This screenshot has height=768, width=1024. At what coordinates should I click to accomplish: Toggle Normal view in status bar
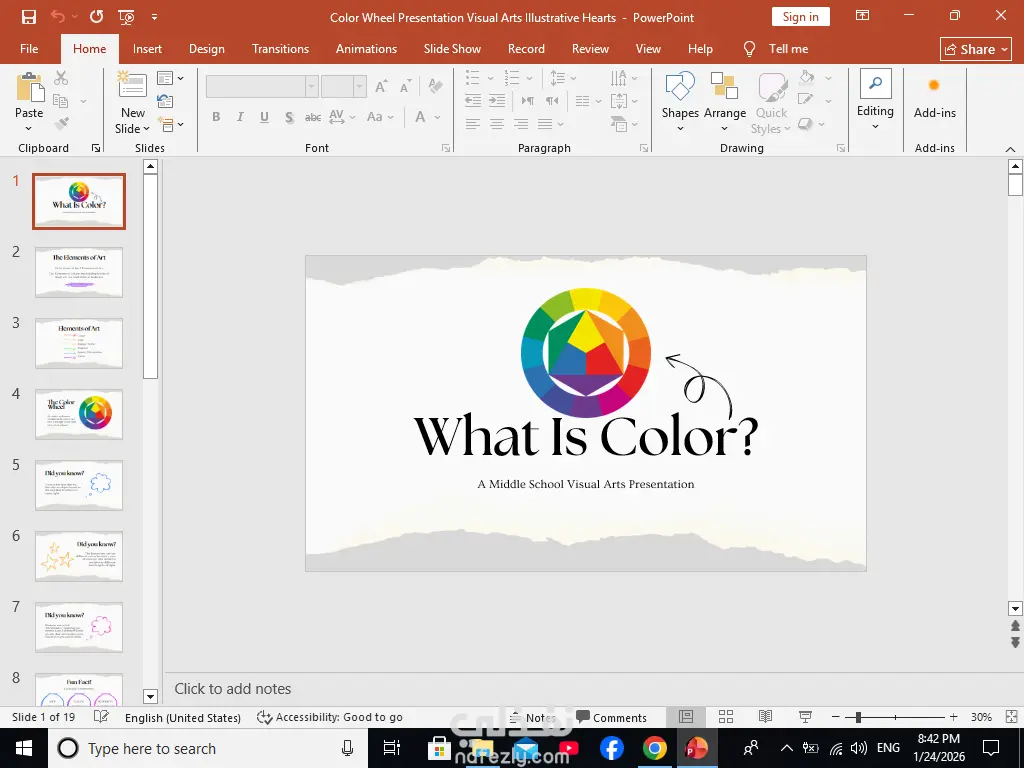[x=686, y=717]
